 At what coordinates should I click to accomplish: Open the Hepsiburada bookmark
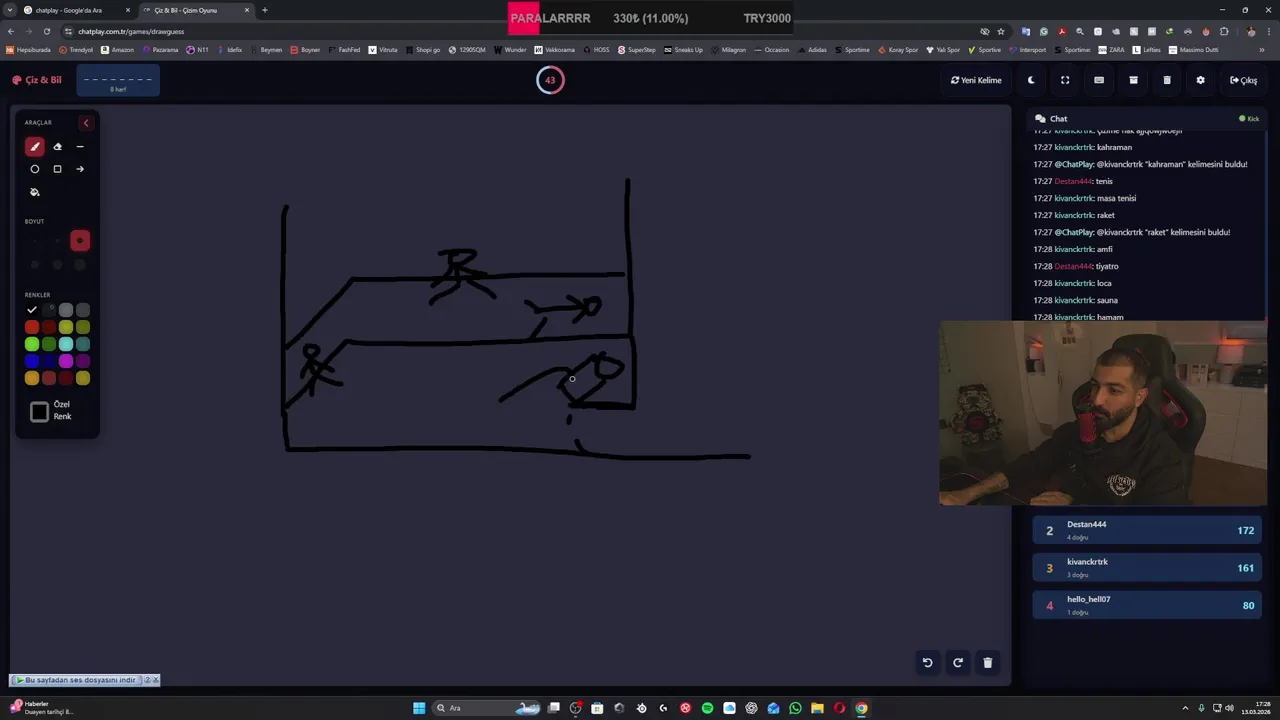tap(28, 50)
